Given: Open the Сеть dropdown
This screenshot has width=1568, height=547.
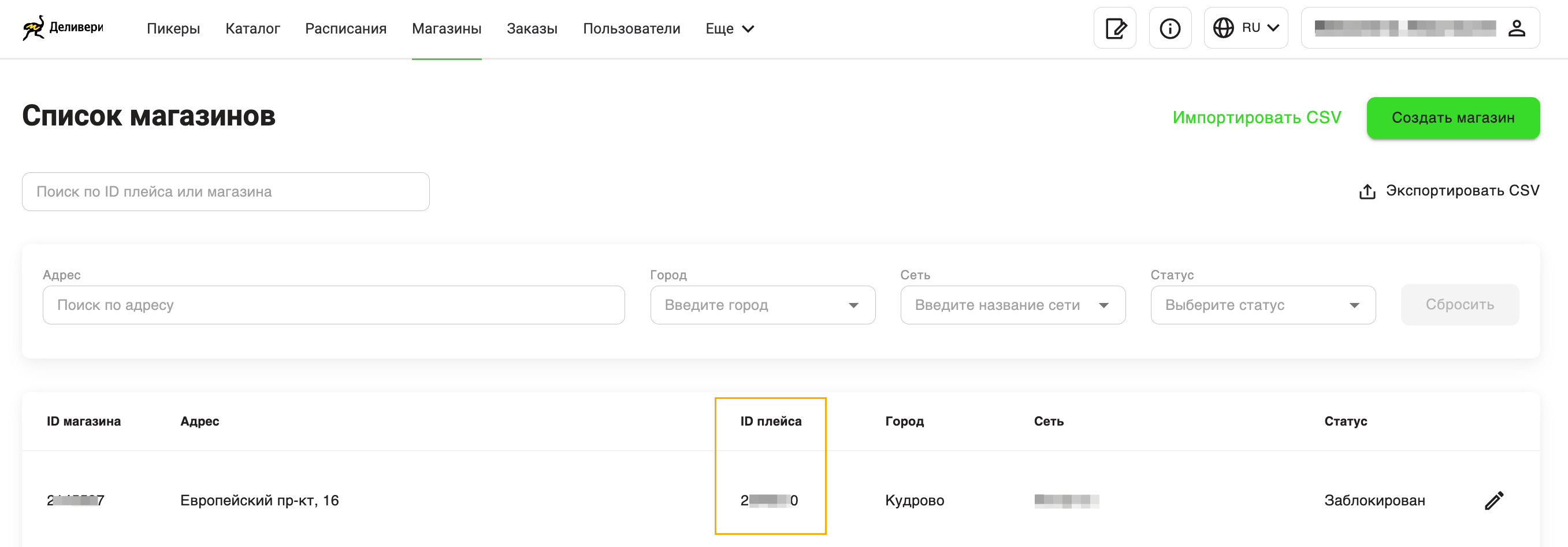Looking at the screenshot, I should pos(1012,305).
